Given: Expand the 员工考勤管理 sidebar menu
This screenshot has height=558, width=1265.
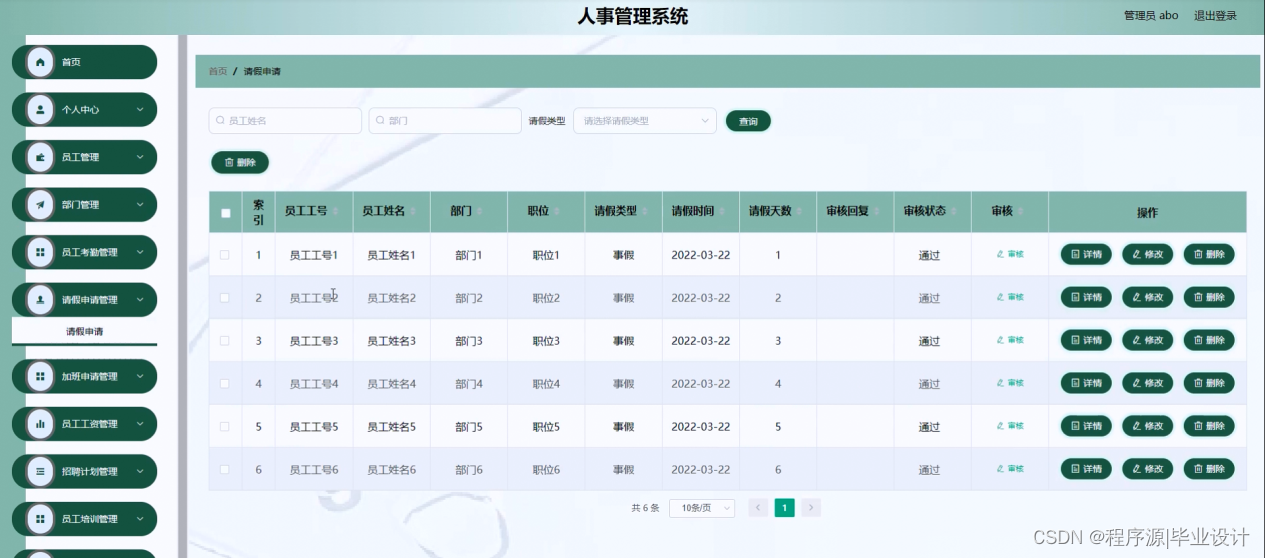Looking at the screenshot, I should click(84, 252).
